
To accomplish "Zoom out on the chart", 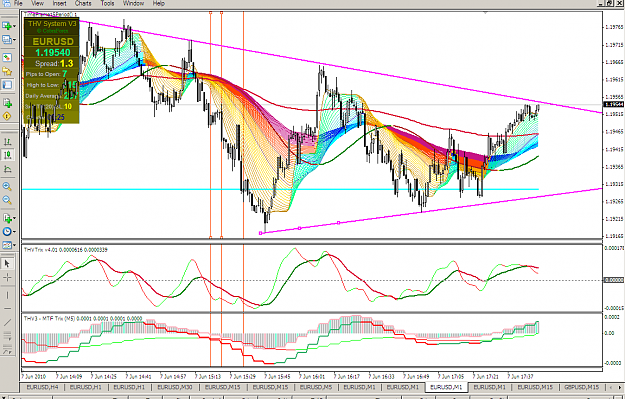I will [7, 200].
